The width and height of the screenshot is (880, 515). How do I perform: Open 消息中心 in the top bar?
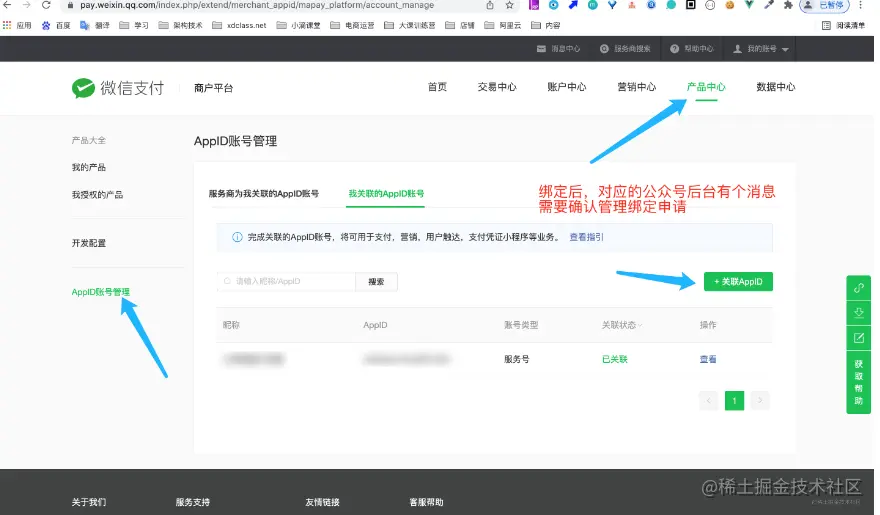(558, 49)
